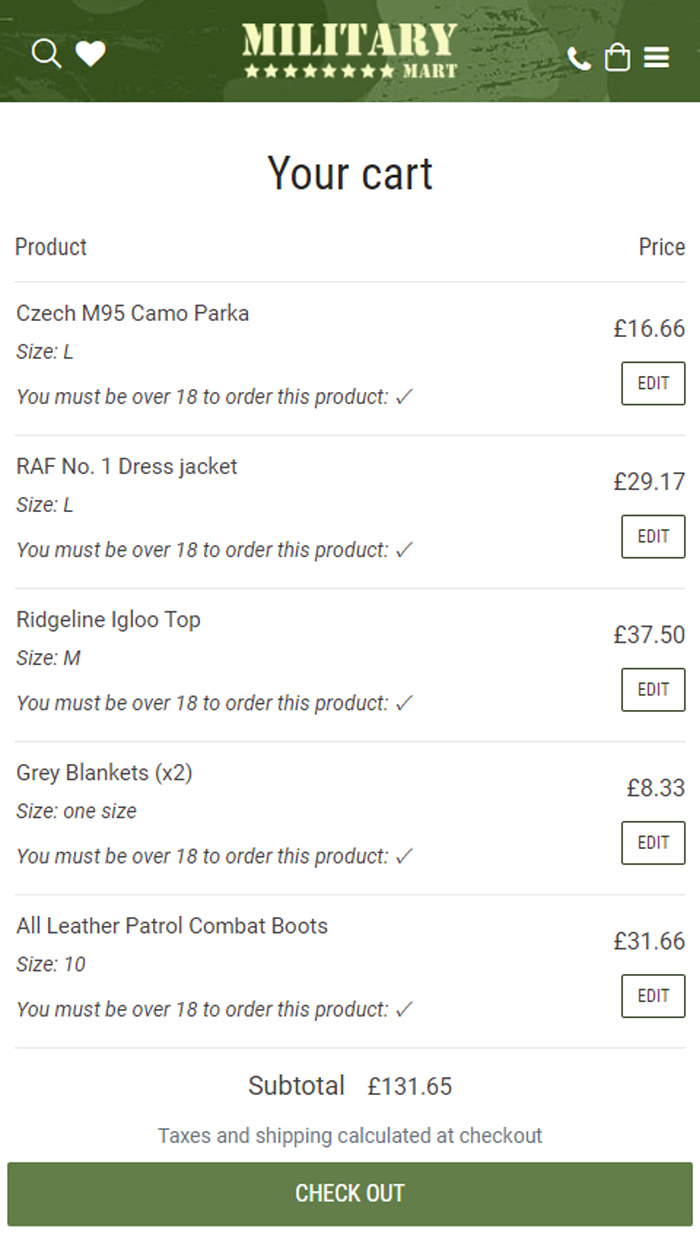Edit the Czech M95 Camo Parka item

click(653, 384)
